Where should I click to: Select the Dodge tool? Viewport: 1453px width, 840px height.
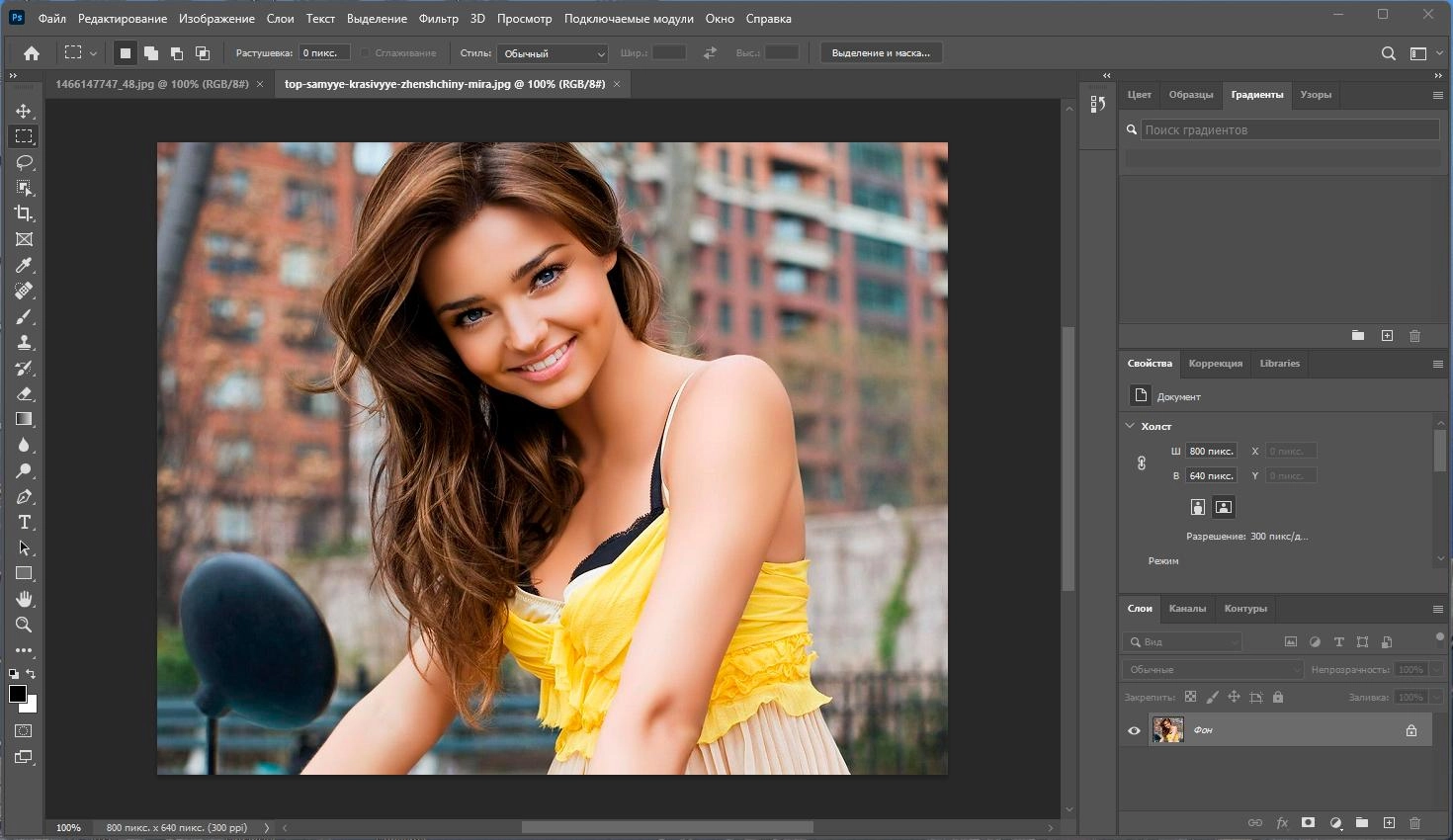click(24, 470)
